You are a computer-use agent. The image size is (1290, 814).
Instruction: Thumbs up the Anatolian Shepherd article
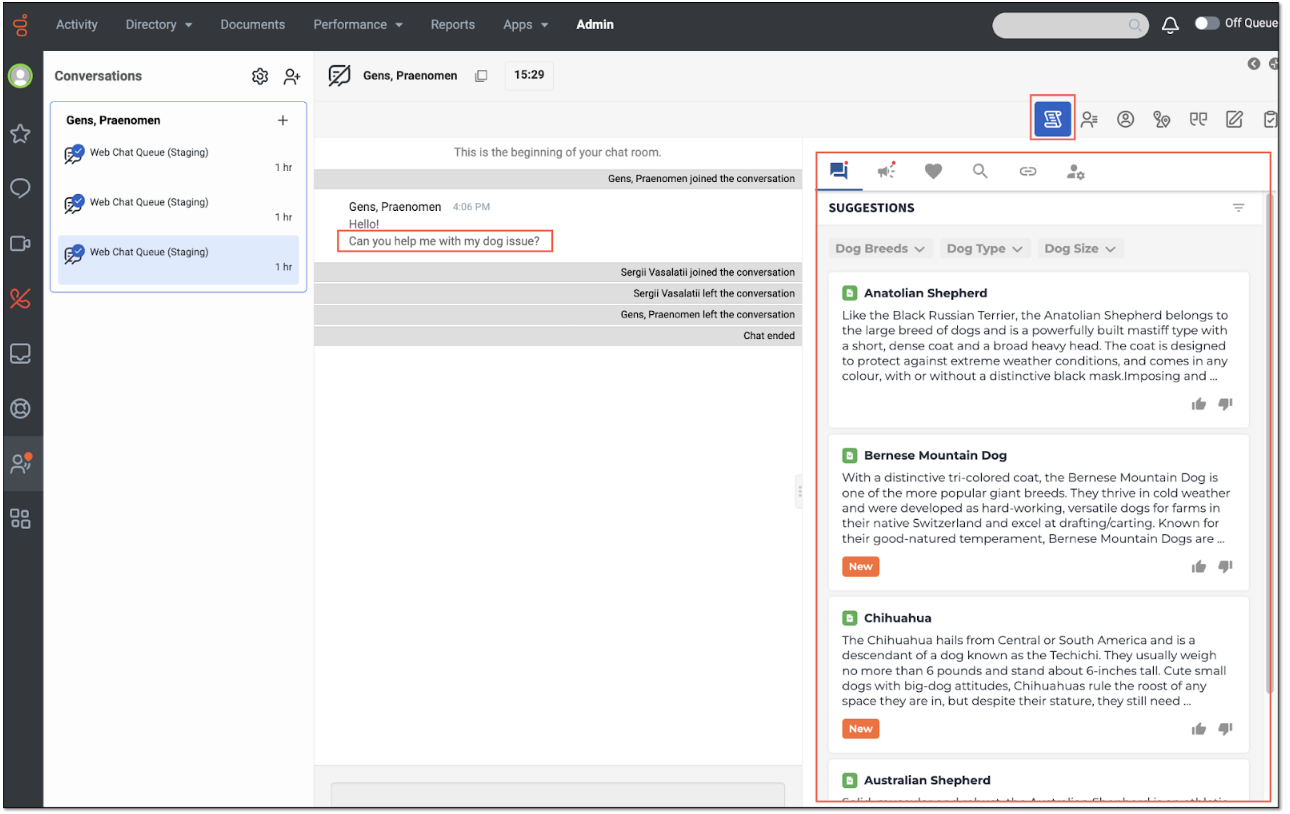[1199, 404]
